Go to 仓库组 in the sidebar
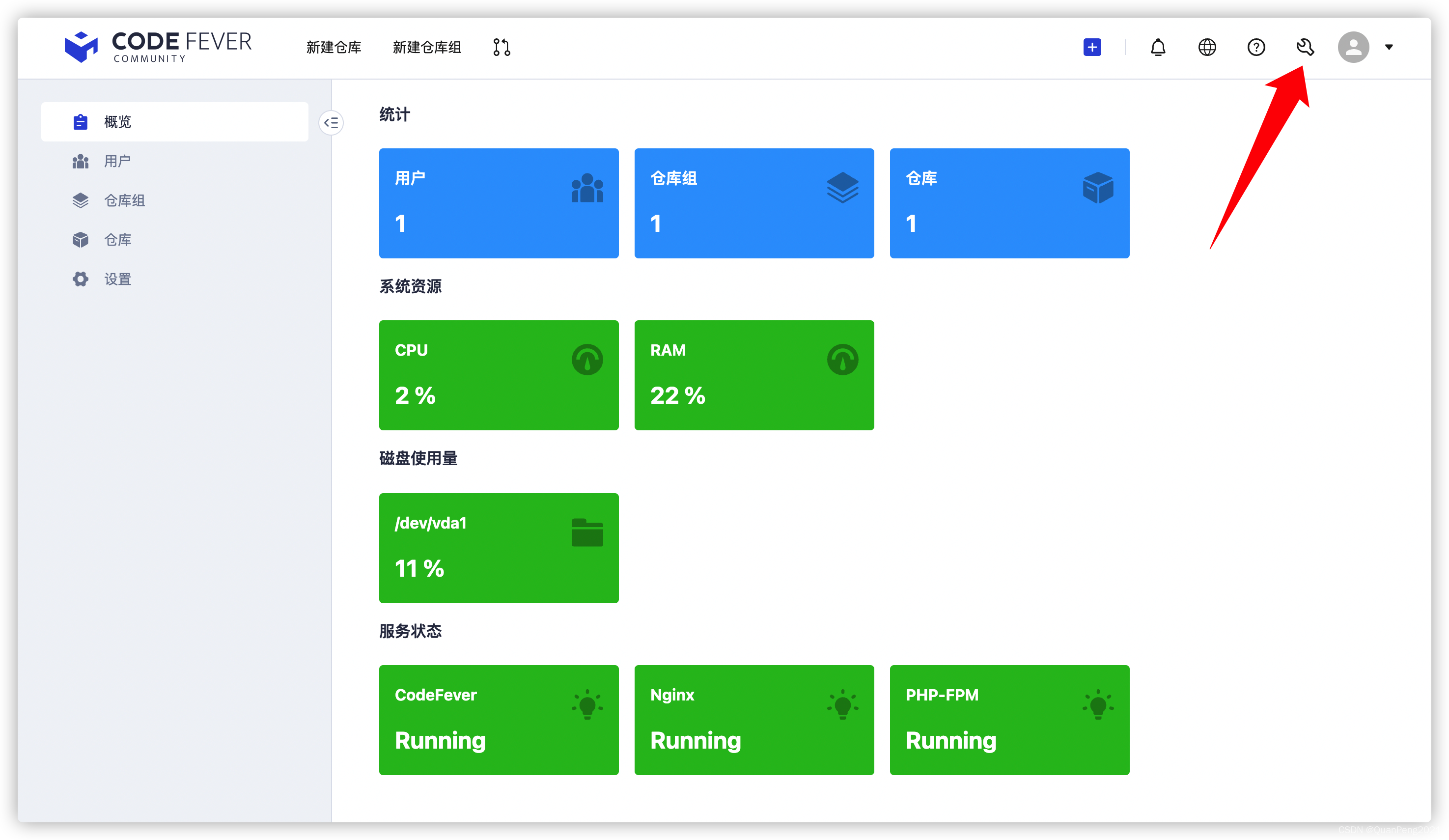The image size is (1449, 840). pos(124,200)
